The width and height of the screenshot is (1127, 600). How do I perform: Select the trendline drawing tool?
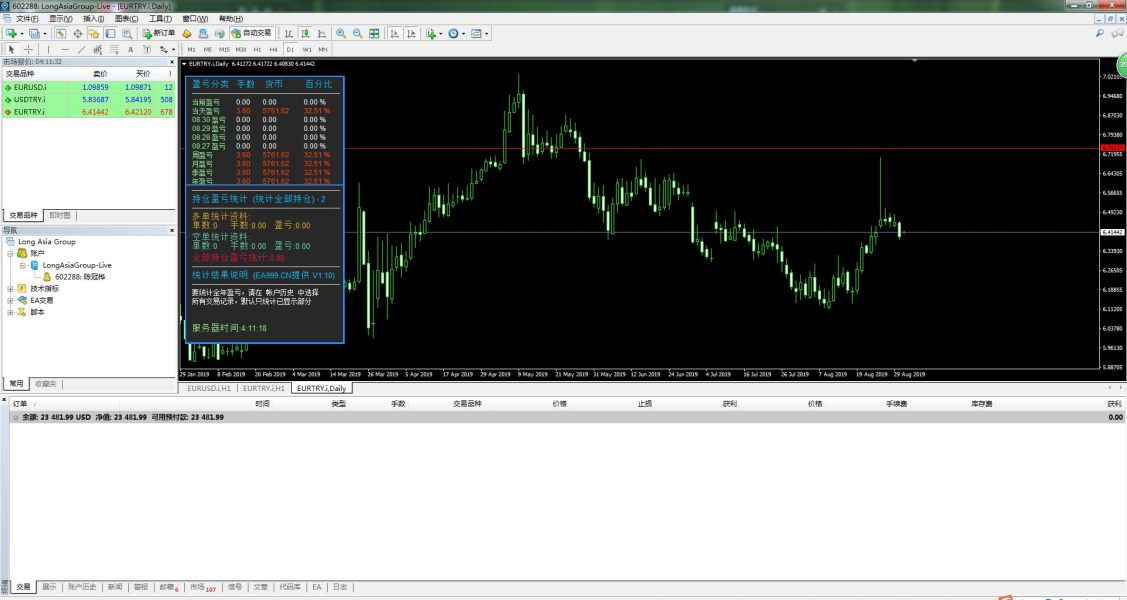tap(82, 49)
